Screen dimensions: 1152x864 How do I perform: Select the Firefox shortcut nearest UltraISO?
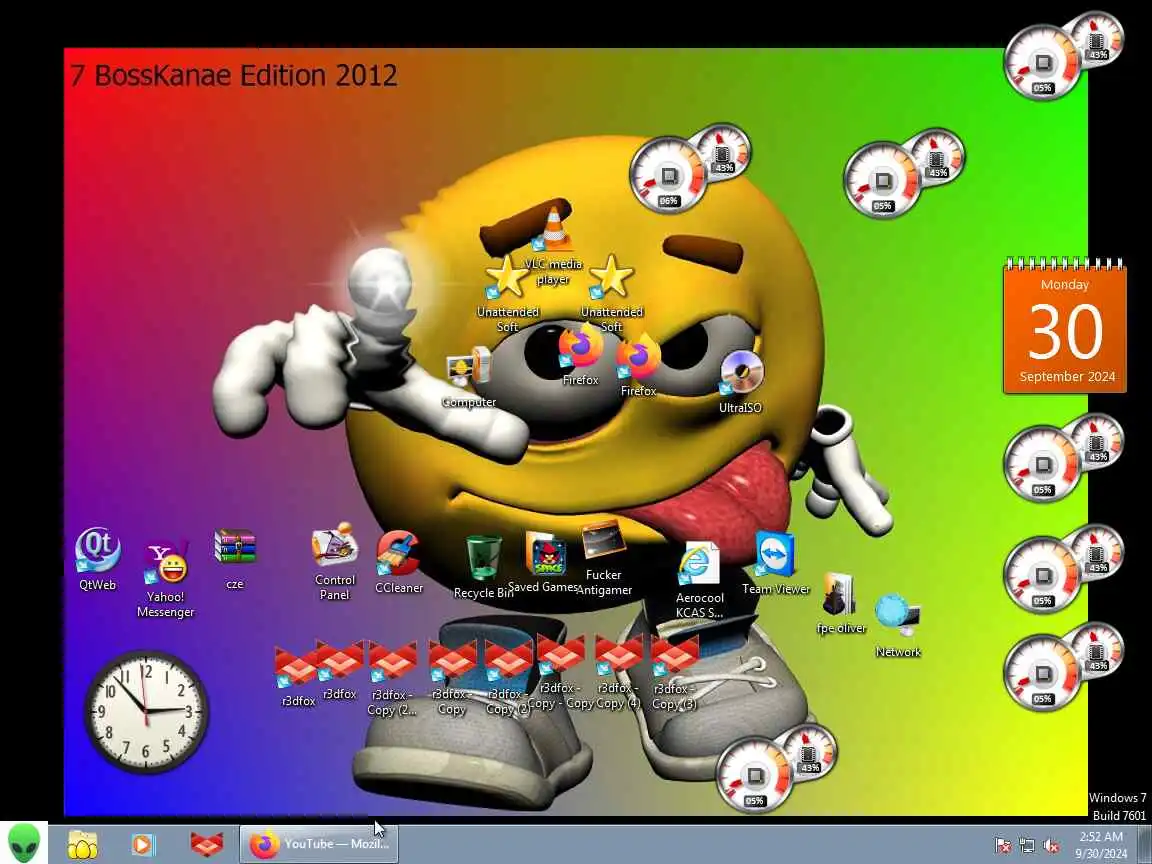tap(638, 367)
